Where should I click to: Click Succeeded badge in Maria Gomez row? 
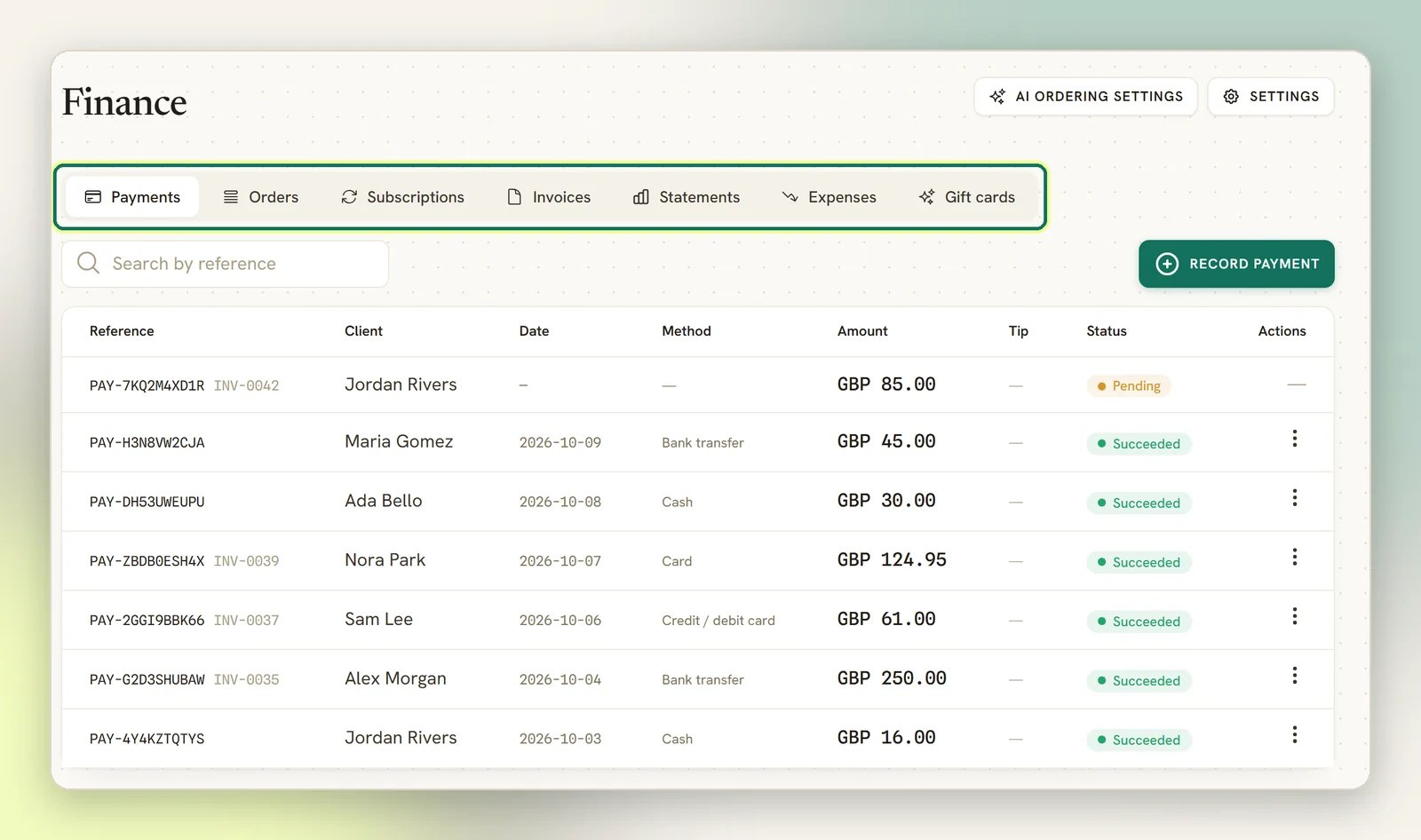1139,443
